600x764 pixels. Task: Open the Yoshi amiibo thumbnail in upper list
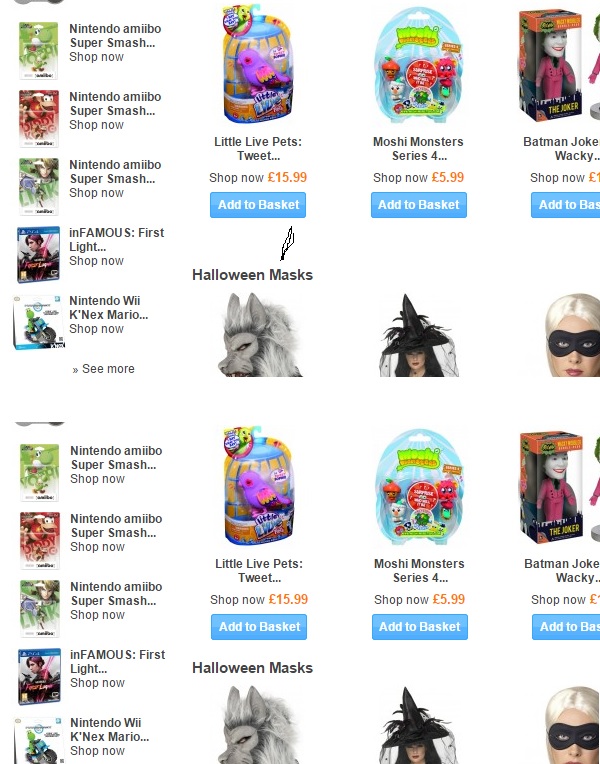tap(39, 50)
